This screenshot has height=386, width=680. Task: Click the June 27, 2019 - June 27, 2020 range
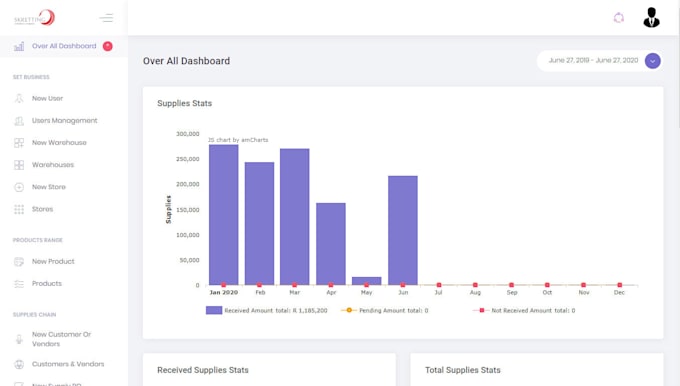[x=593, y=60]
